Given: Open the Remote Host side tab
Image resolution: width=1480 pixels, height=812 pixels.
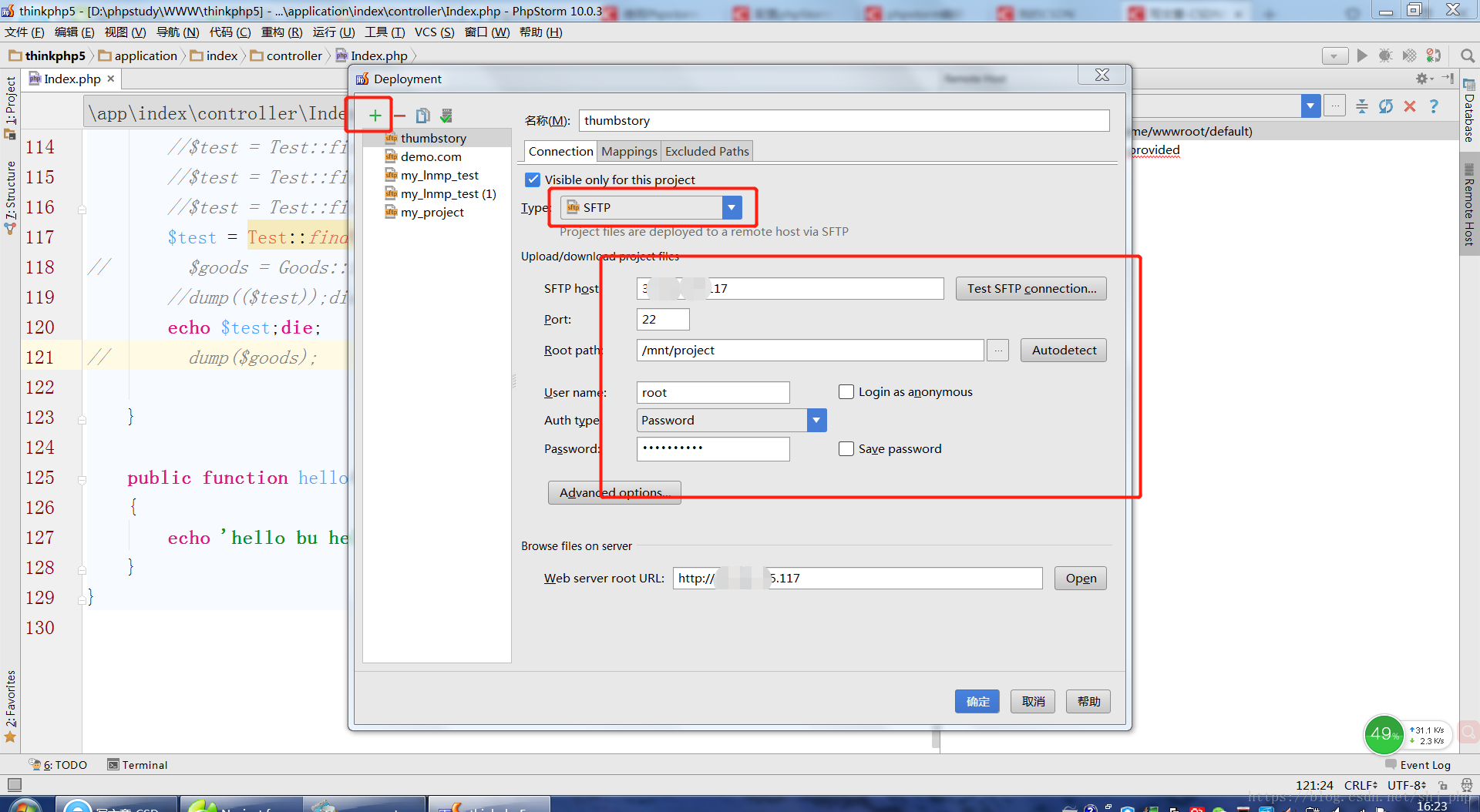Looking at the screenshot, I should click(x=1469, y=205).
